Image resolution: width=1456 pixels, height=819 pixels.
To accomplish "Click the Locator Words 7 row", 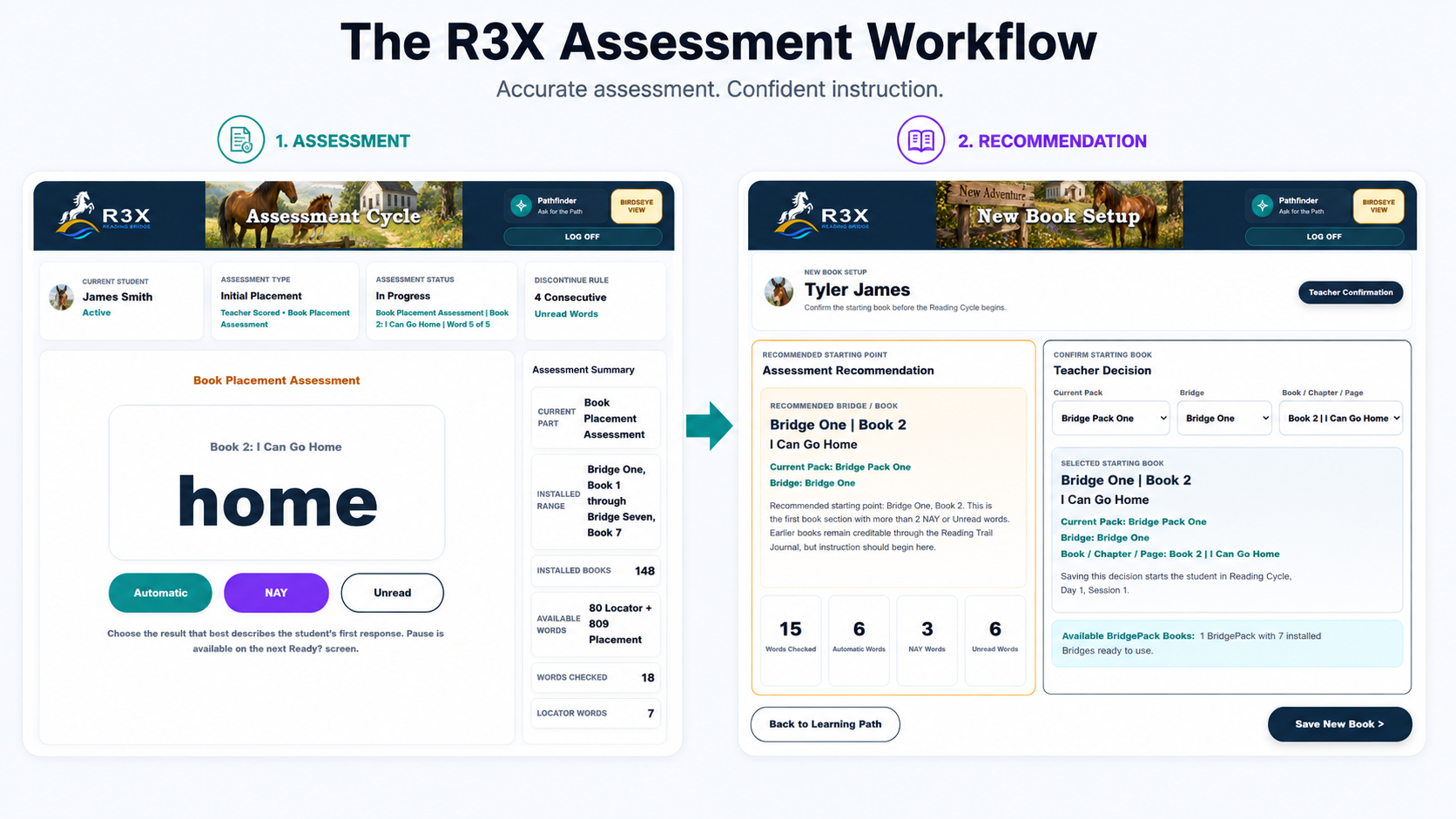I will coord(596,713).
